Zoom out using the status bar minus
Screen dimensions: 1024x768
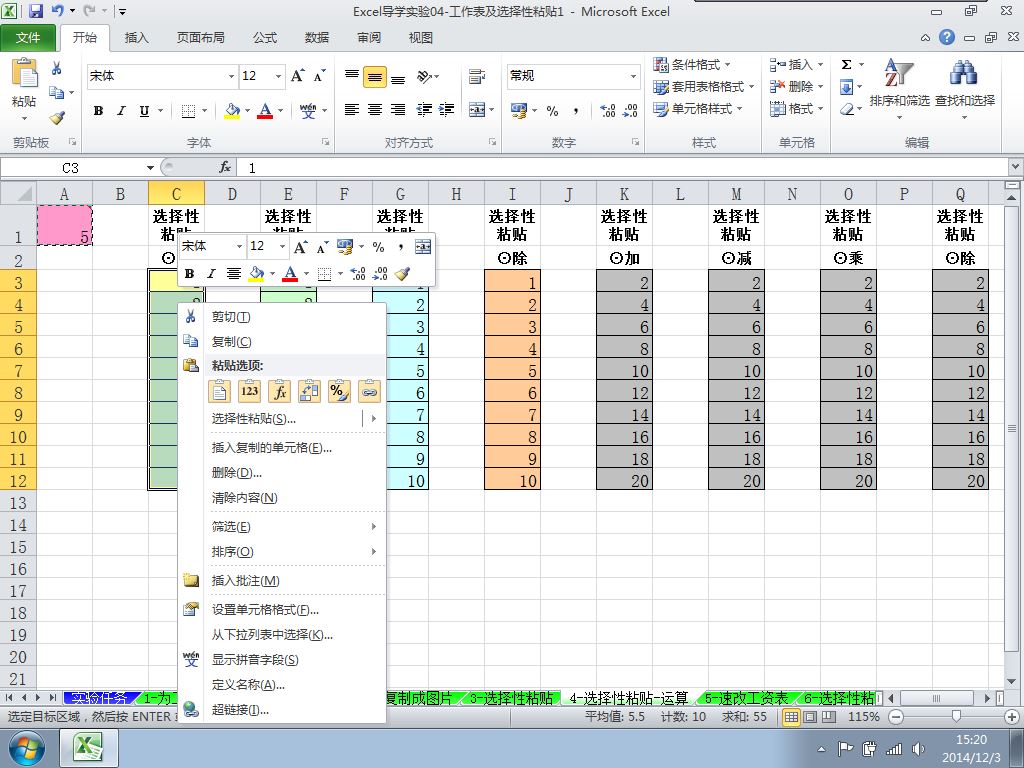[895, 717]
